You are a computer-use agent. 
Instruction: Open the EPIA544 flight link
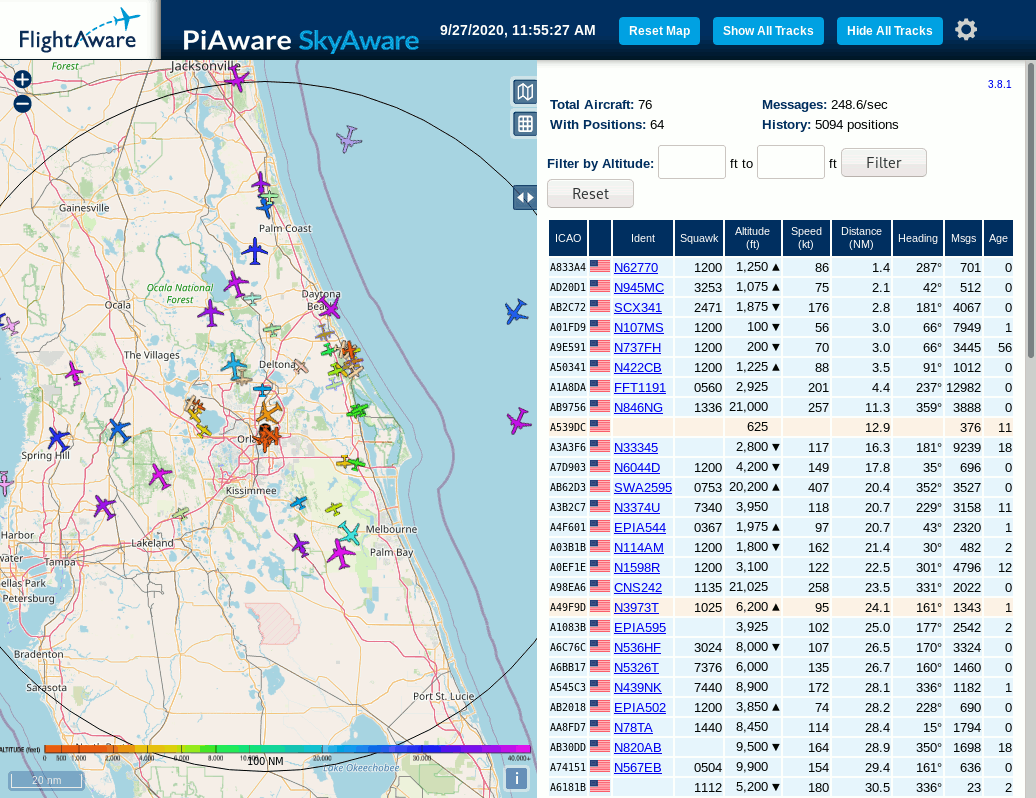[x=640, y=527]
